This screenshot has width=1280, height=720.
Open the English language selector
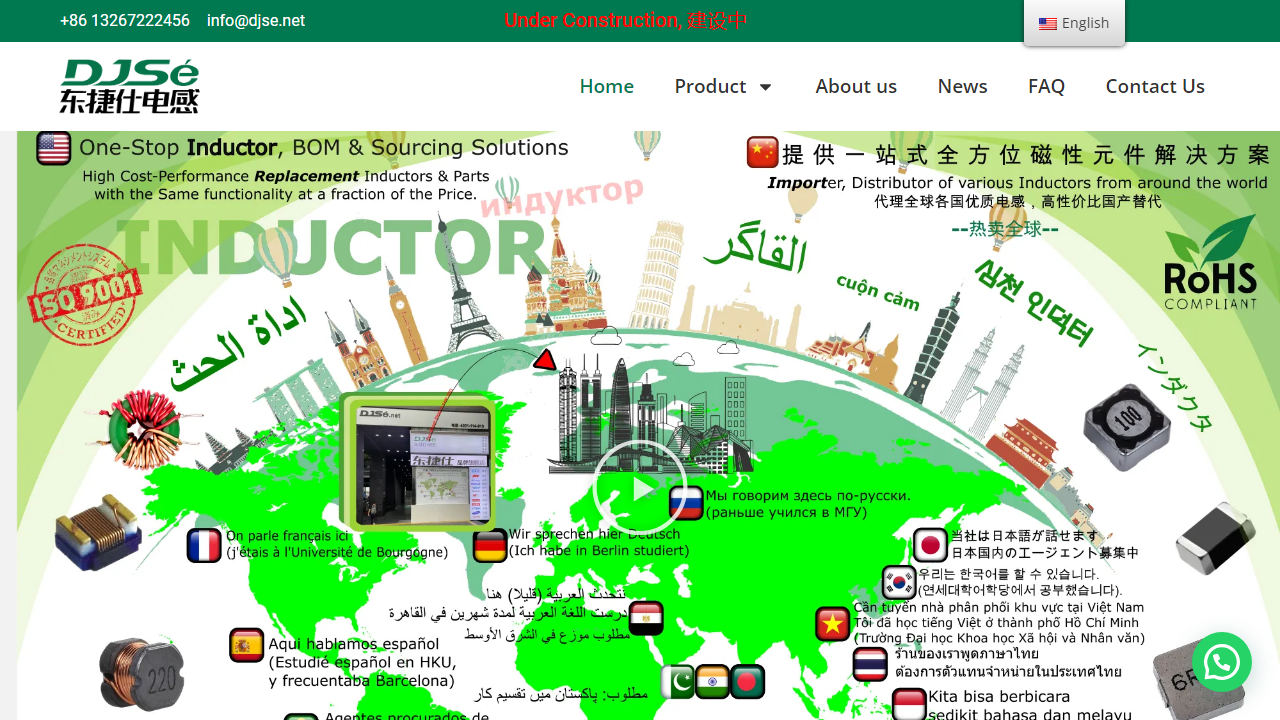click(x=1074, y=23)
